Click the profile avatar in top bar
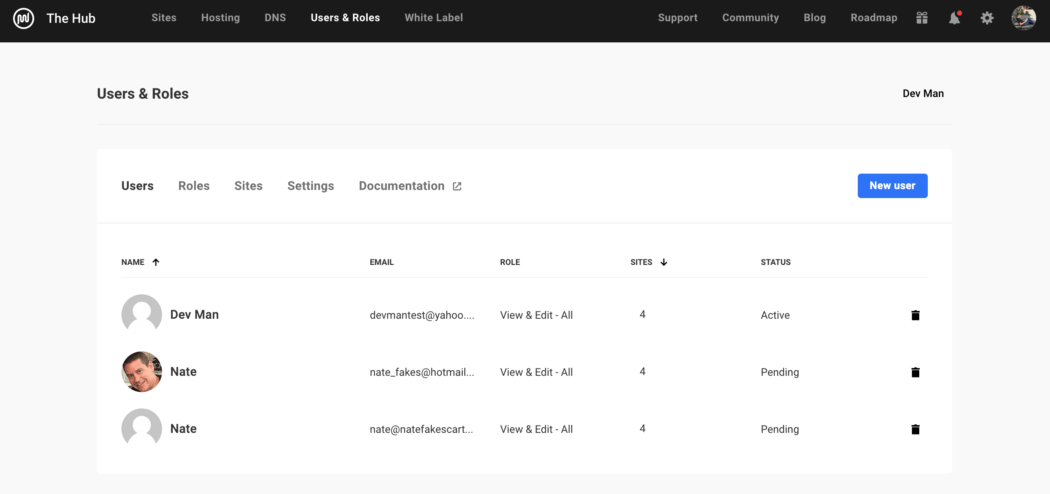 1023,18
